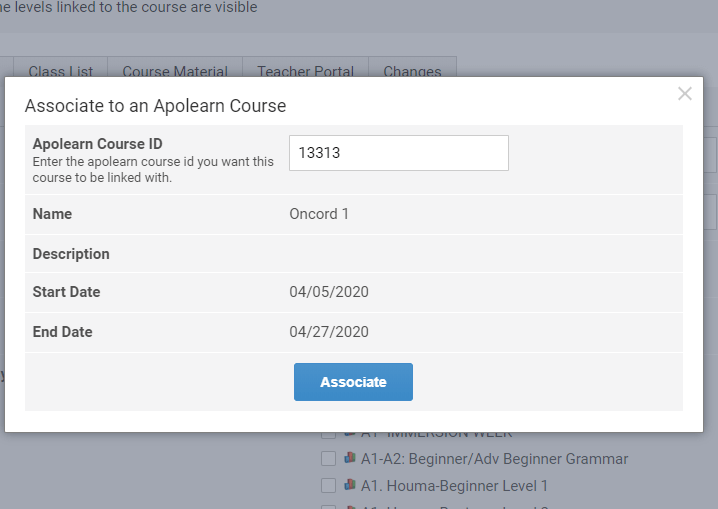This screenshot has height=509, width=718.
Task: Click the icon beside A1 Immersion Week
Action: pyautogui.click(x=349, y=434)
